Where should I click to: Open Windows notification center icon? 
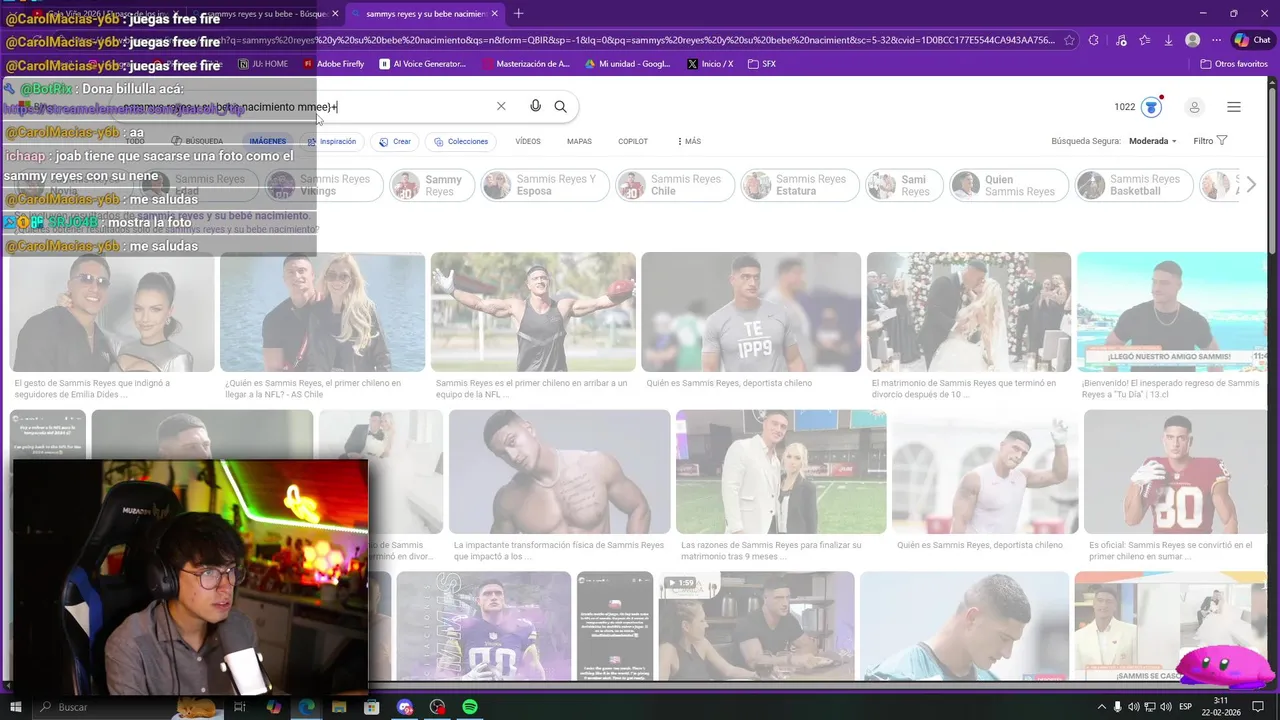coord(1258,707)
